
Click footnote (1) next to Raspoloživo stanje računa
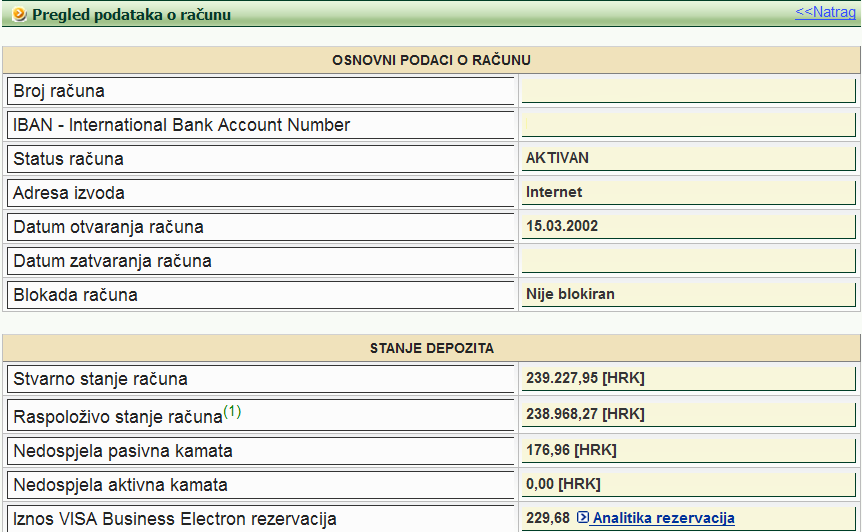[x=232, y=411]
